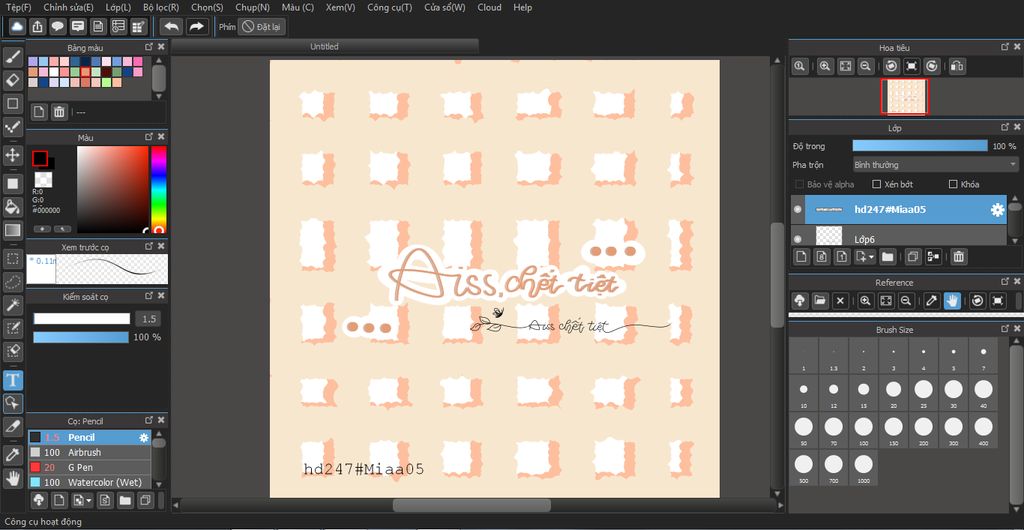Open the Tệp(F) menu

(18, 7)
